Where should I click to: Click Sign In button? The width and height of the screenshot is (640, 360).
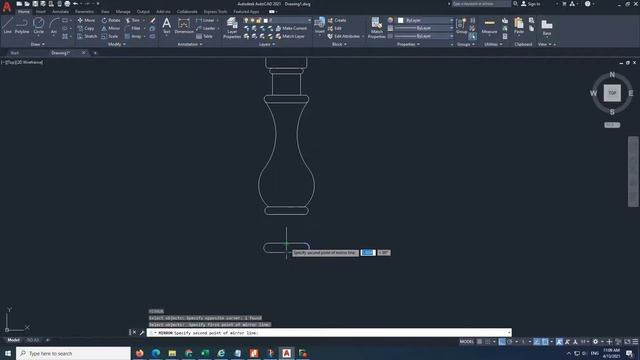pyautogui.click(x=531, y=4)
